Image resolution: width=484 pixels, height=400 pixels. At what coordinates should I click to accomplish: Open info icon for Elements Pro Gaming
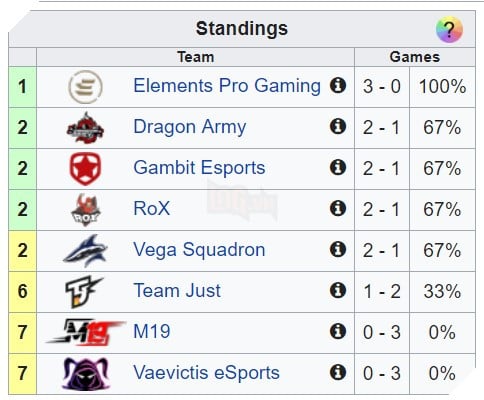[338, 85]
